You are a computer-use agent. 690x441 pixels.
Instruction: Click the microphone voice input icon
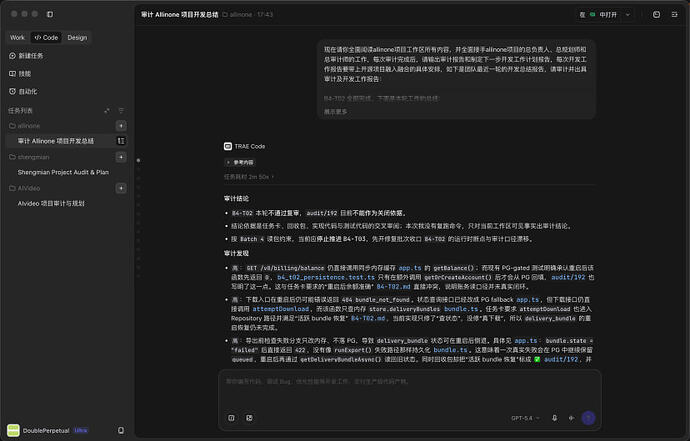pyautogui.click(x=554, y=418)
